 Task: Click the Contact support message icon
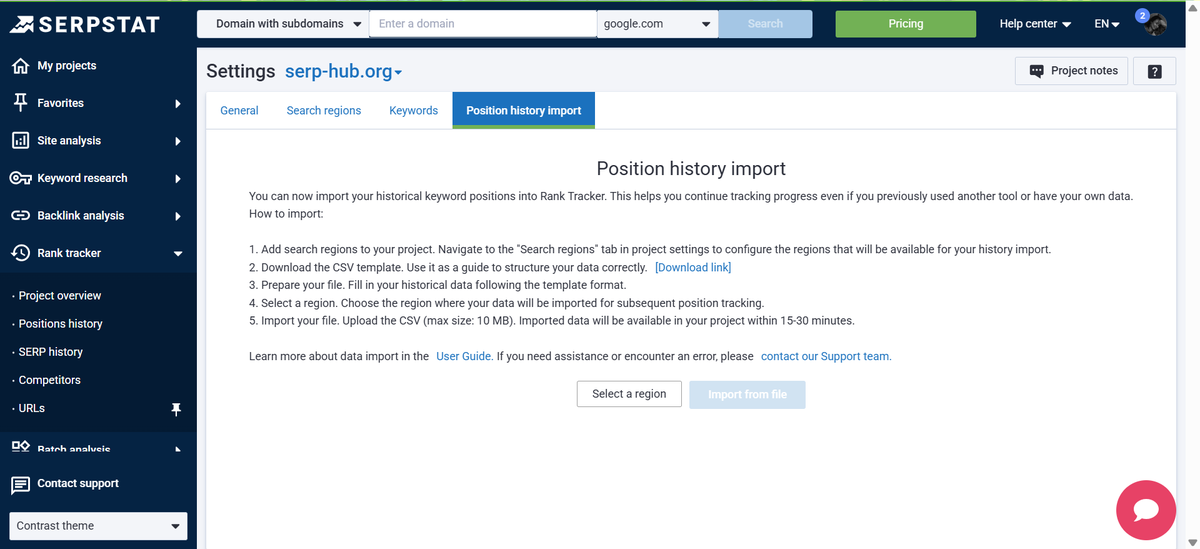click(x=20, y=484)
